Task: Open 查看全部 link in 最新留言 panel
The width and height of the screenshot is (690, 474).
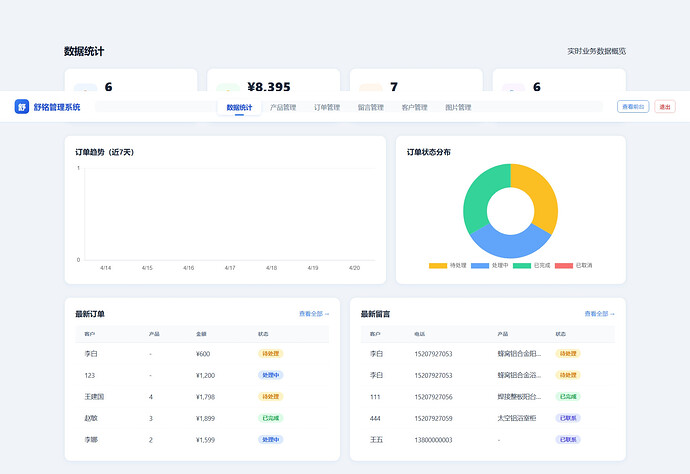Action: click(x=599, y=314)
